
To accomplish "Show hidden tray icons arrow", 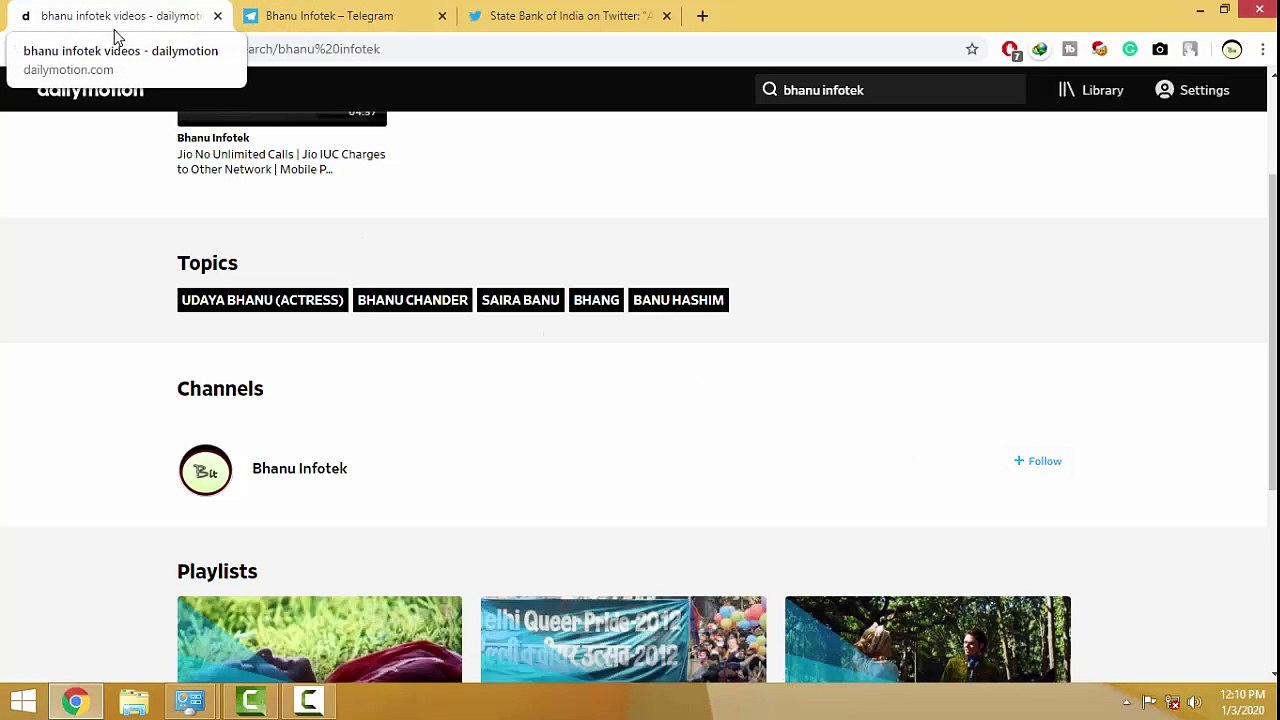I will 1127,702.
